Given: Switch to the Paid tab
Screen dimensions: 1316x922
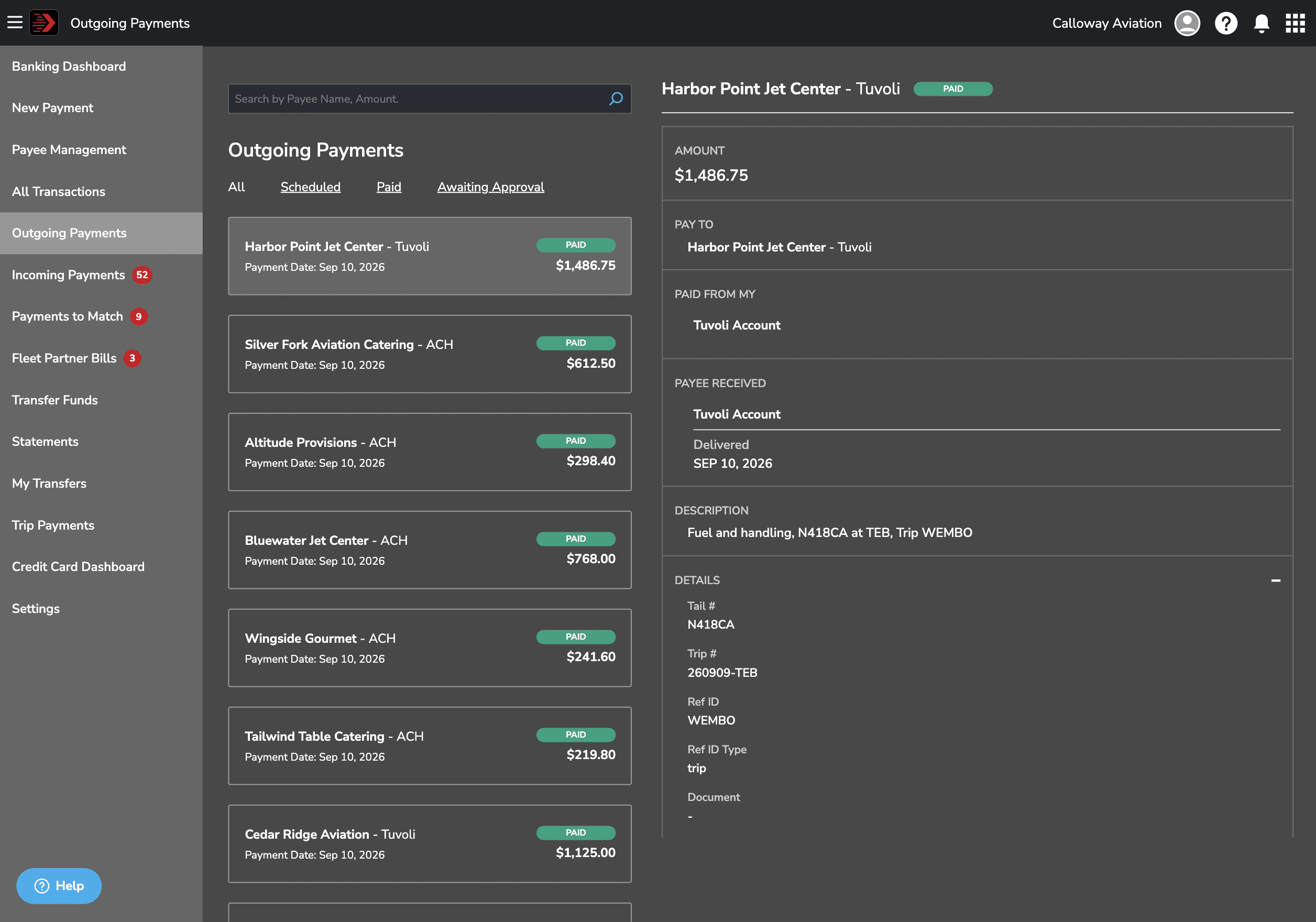Looking at the screenshot, I should tap(389, 187).
